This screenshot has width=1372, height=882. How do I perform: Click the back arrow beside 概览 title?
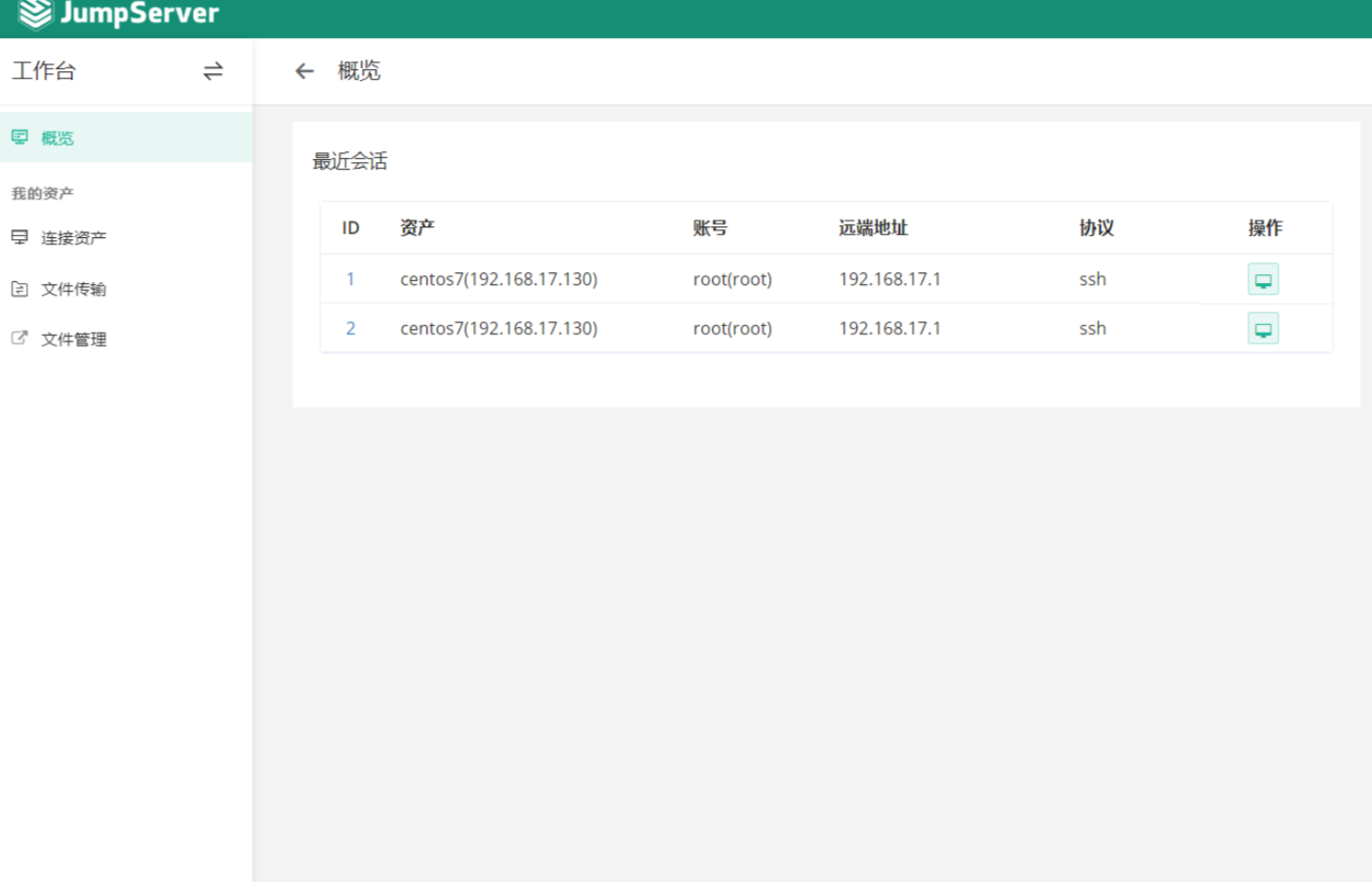[x=305, y=71]
